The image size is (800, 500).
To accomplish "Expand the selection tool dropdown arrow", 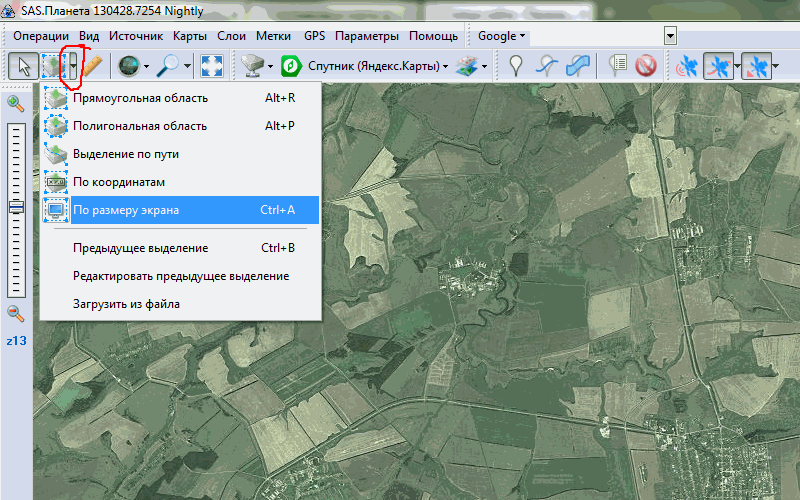I will tap(72, 66).
